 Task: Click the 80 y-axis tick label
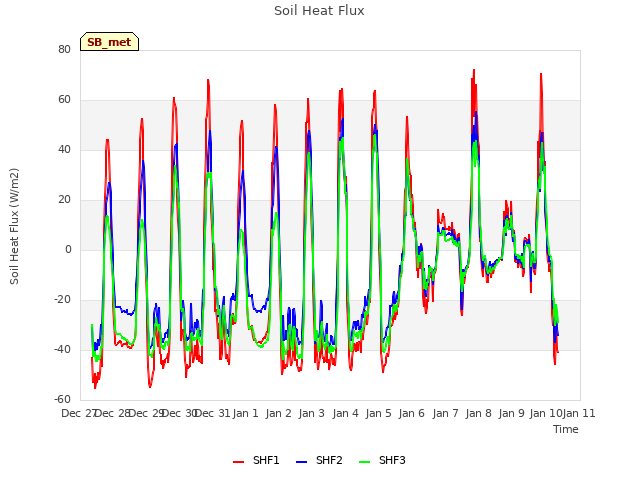pos(64,49)
